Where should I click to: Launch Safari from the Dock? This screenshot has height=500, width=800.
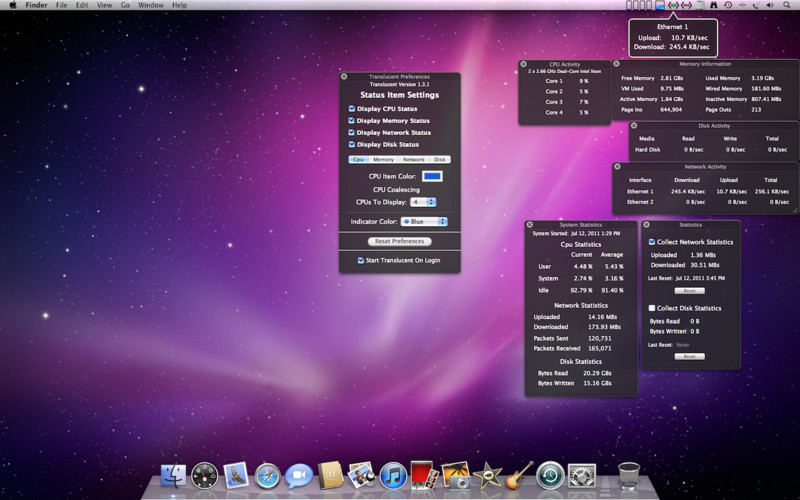(x=267, y=477)
